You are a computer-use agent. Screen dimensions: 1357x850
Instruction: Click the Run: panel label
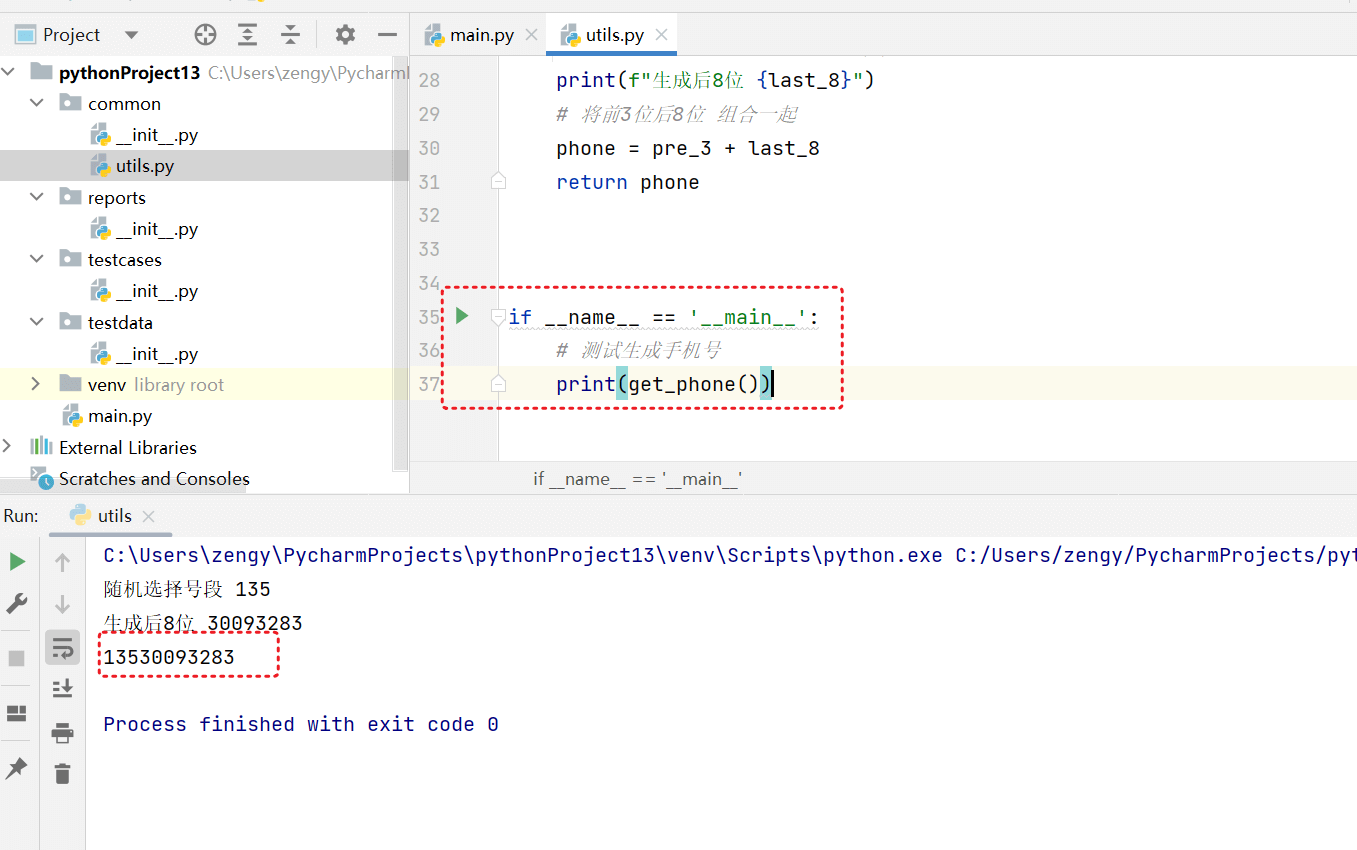pos(21,516)
